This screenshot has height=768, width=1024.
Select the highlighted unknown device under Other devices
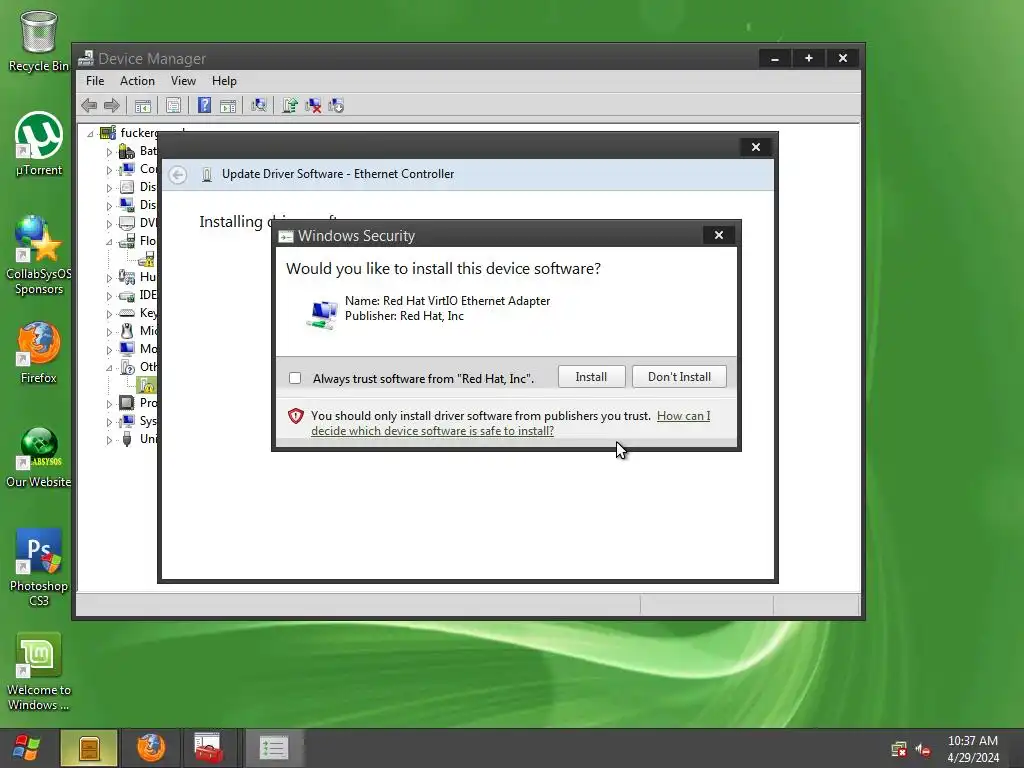point(147,385)
